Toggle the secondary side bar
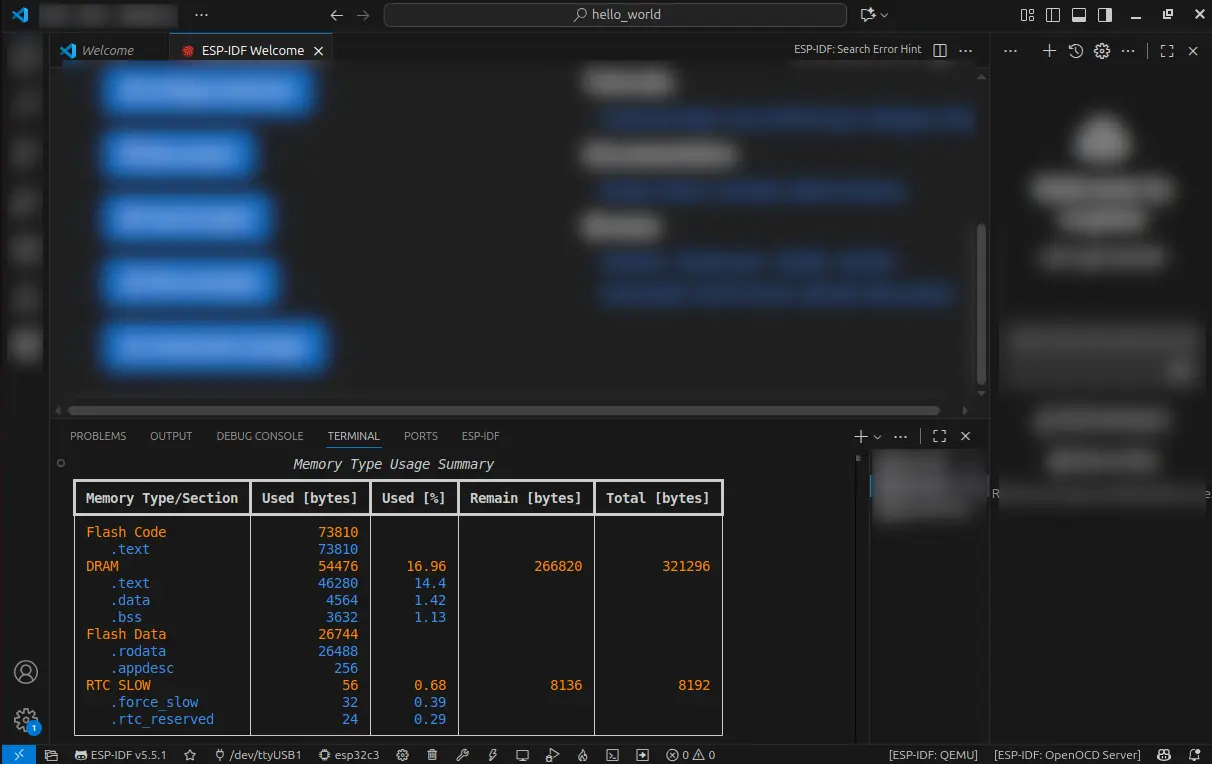 pyautogui.click(x=1105, y=15)
